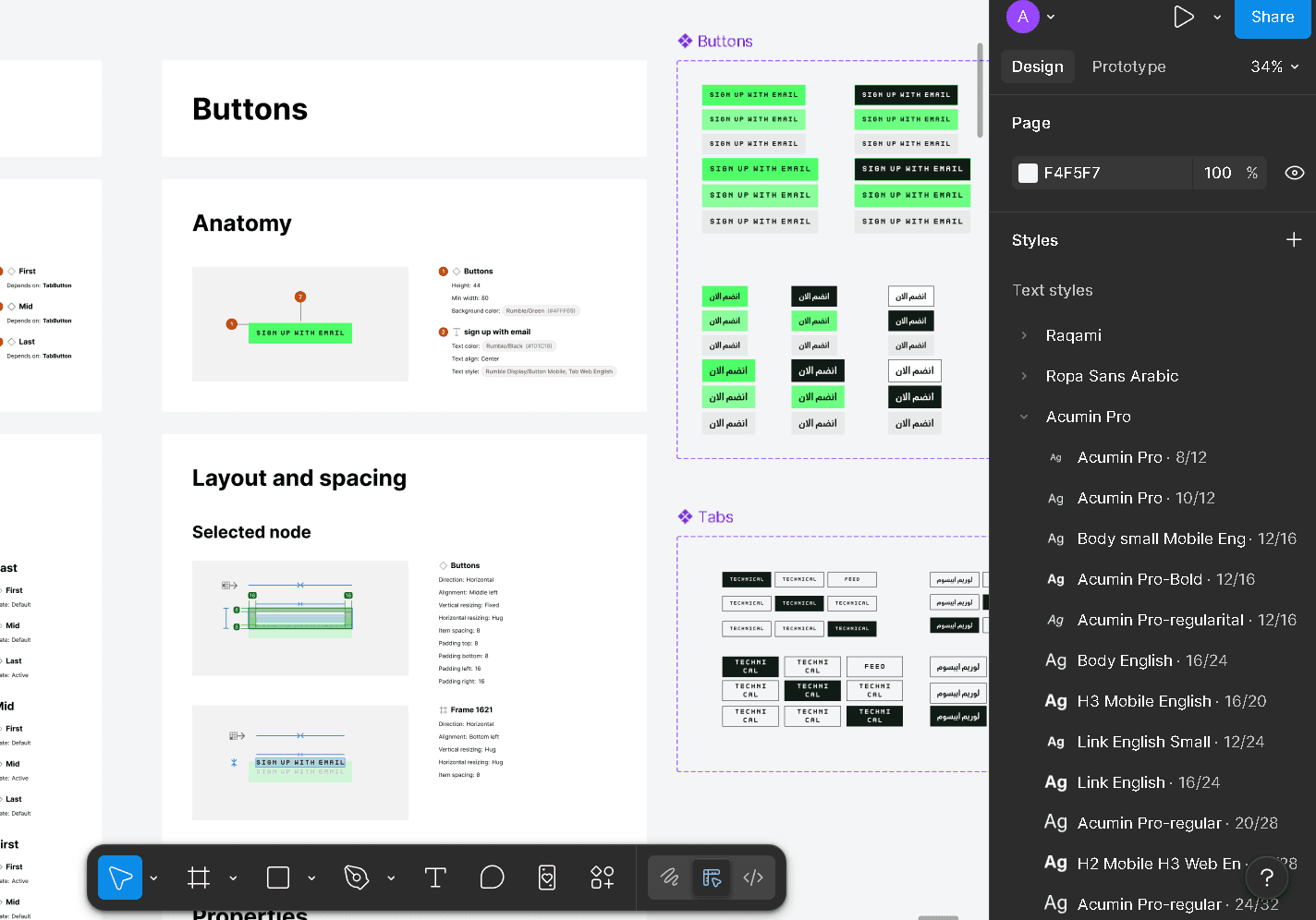The width and height of the screenshot is (1316, 920).
Task: Switch to Design mode in toolbar
Action: point(712,878)
